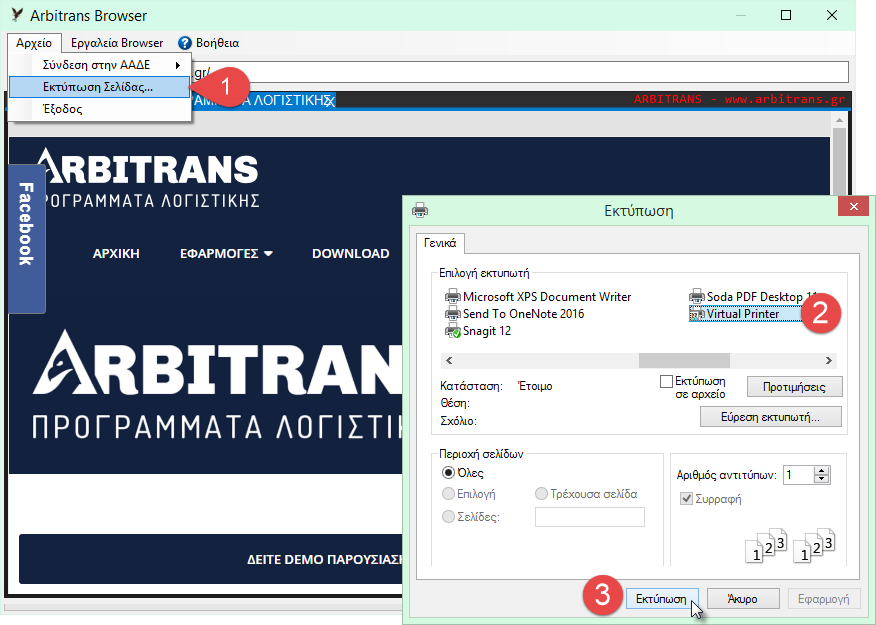Increase number of copies with up arrow
Image resolution: width=876 pixels, height=625 pixels.
821,471
